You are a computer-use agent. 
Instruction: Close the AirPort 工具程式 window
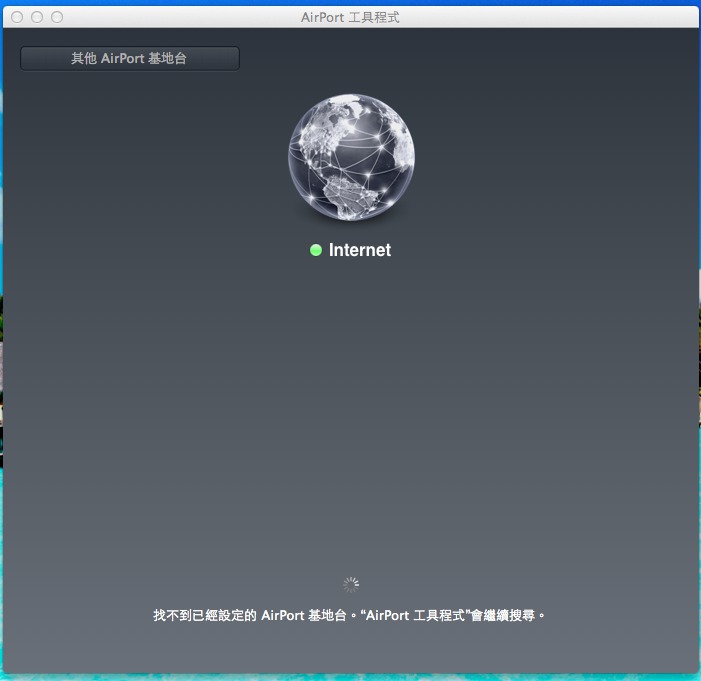pyautogui.click(x=17, y=17)
